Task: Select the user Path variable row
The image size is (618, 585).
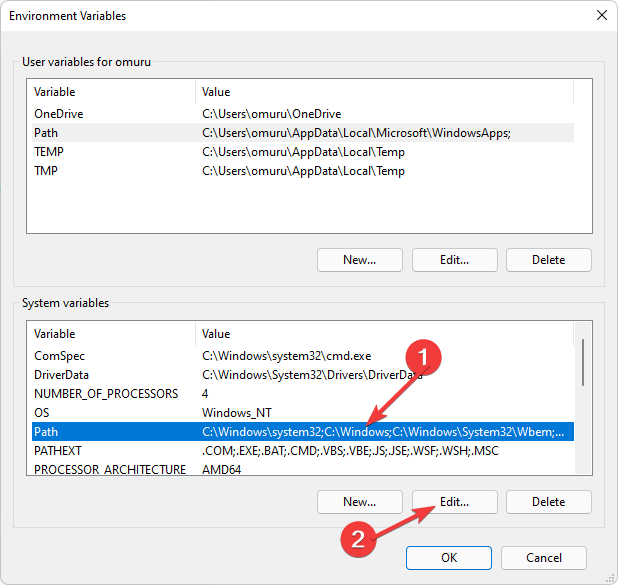Action: (x=303, y=132)
